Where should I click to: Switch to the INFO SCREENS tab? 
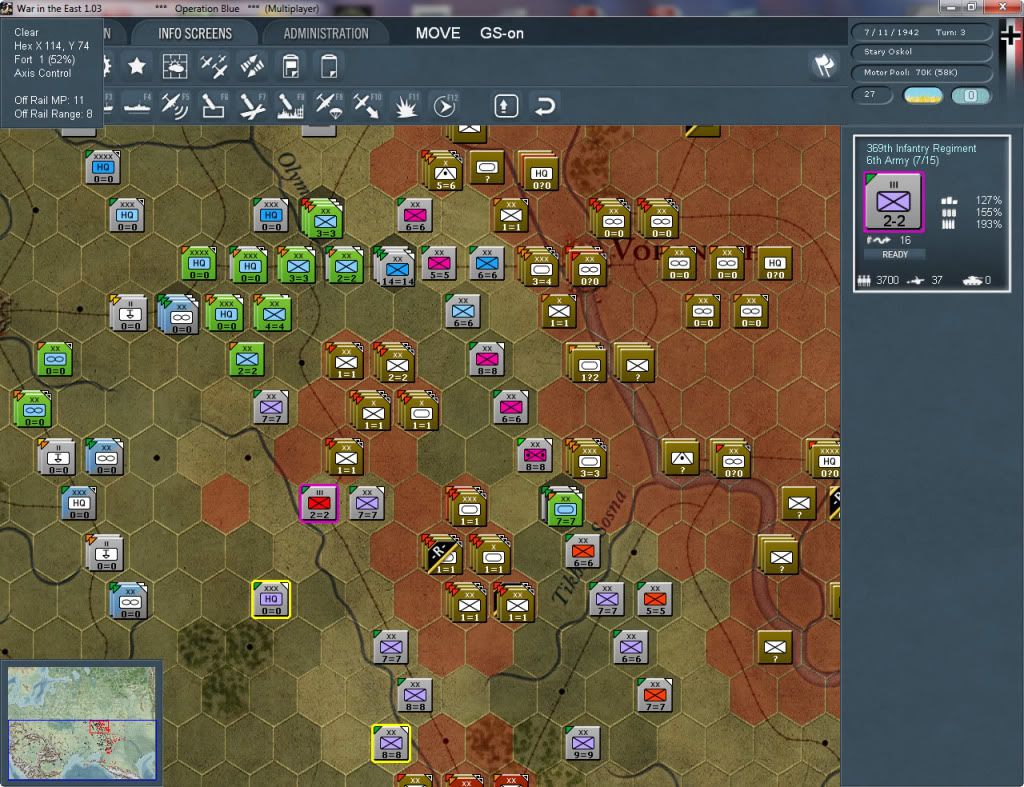coord(195,33)
